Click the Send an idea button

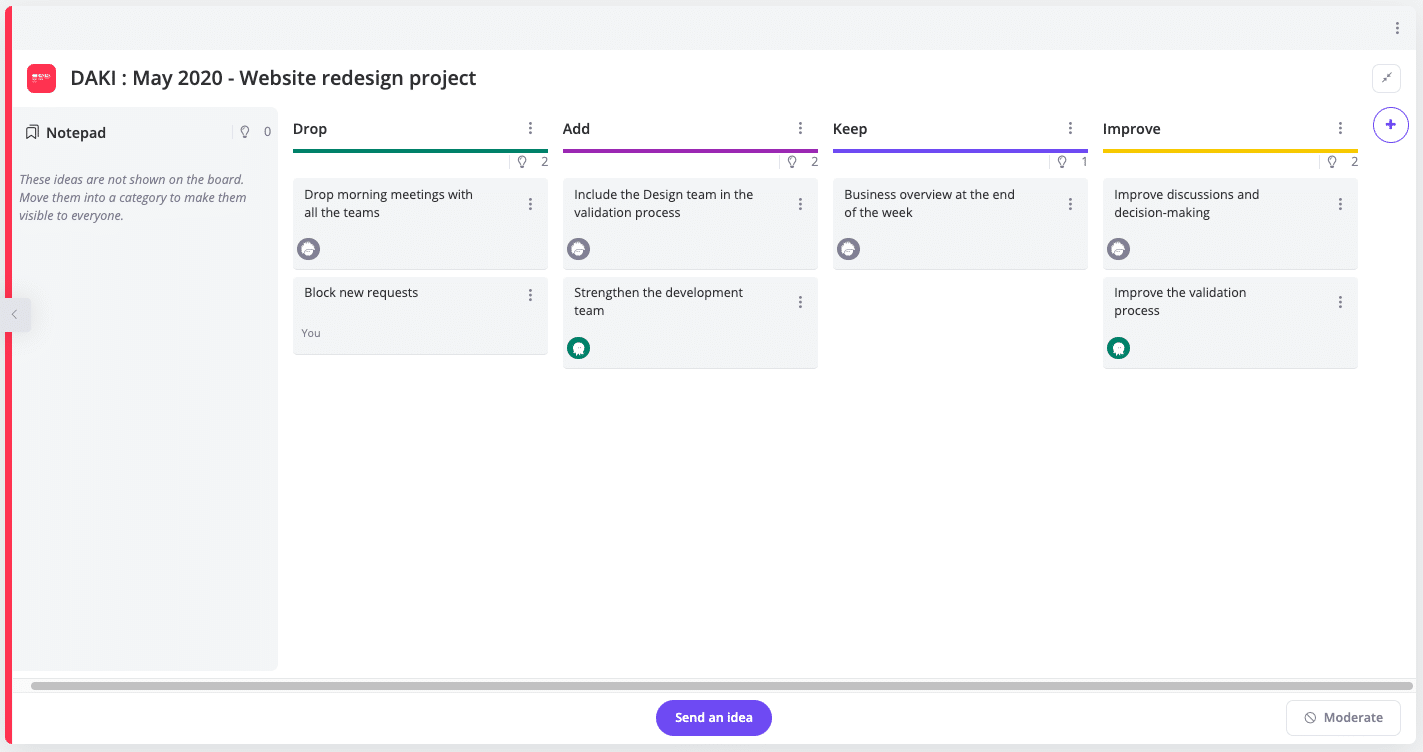[x=713, y=717]
